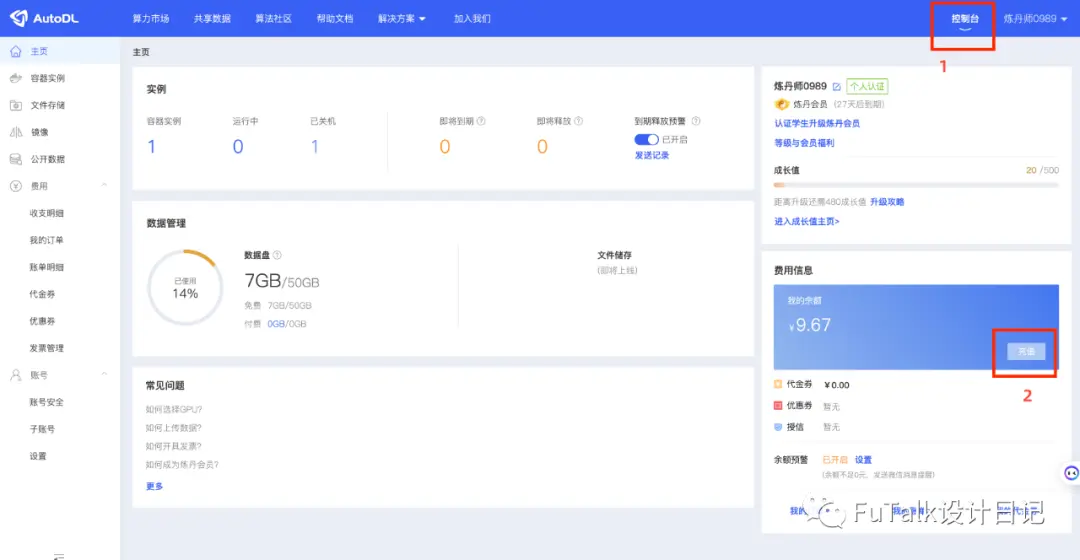Click the AutoDL logo in the header
1080x560 pixels.
pyautogui.click(x=44, y=19)
